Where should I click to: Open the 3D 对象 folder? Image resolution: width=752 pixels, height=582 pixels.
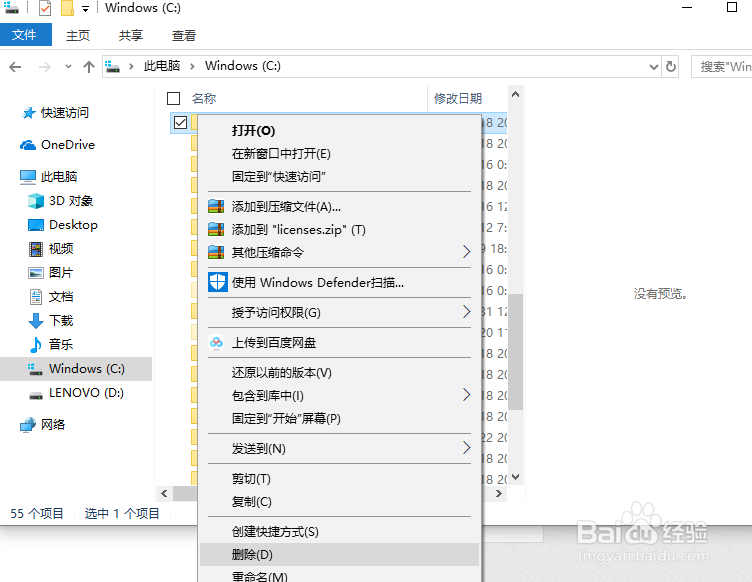click(60, 201)
